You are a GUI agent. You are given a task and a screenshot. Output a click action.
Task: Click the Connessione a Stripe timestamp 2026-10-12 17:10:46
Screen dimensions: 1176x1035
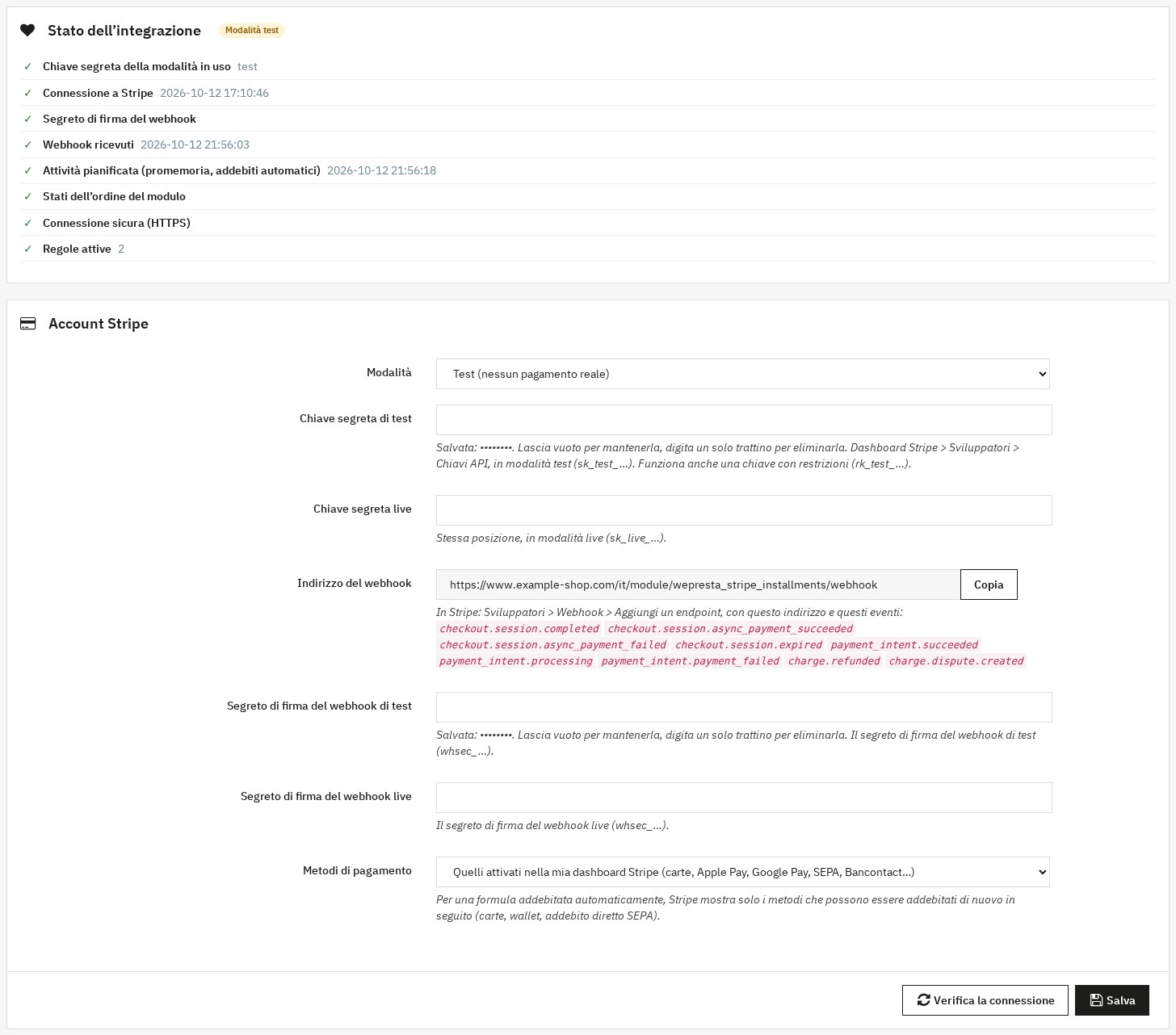point(215,93)
